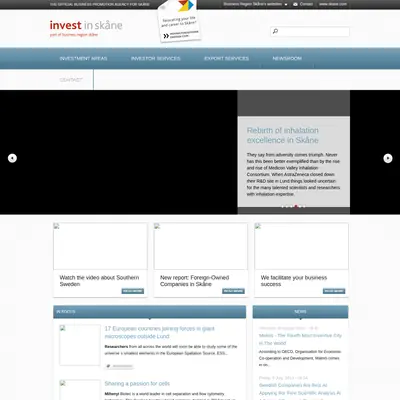This screenshot has height=400, width=400.
Task: Click the broken image icon in Southern Sweden card
Action: point(56,226)
